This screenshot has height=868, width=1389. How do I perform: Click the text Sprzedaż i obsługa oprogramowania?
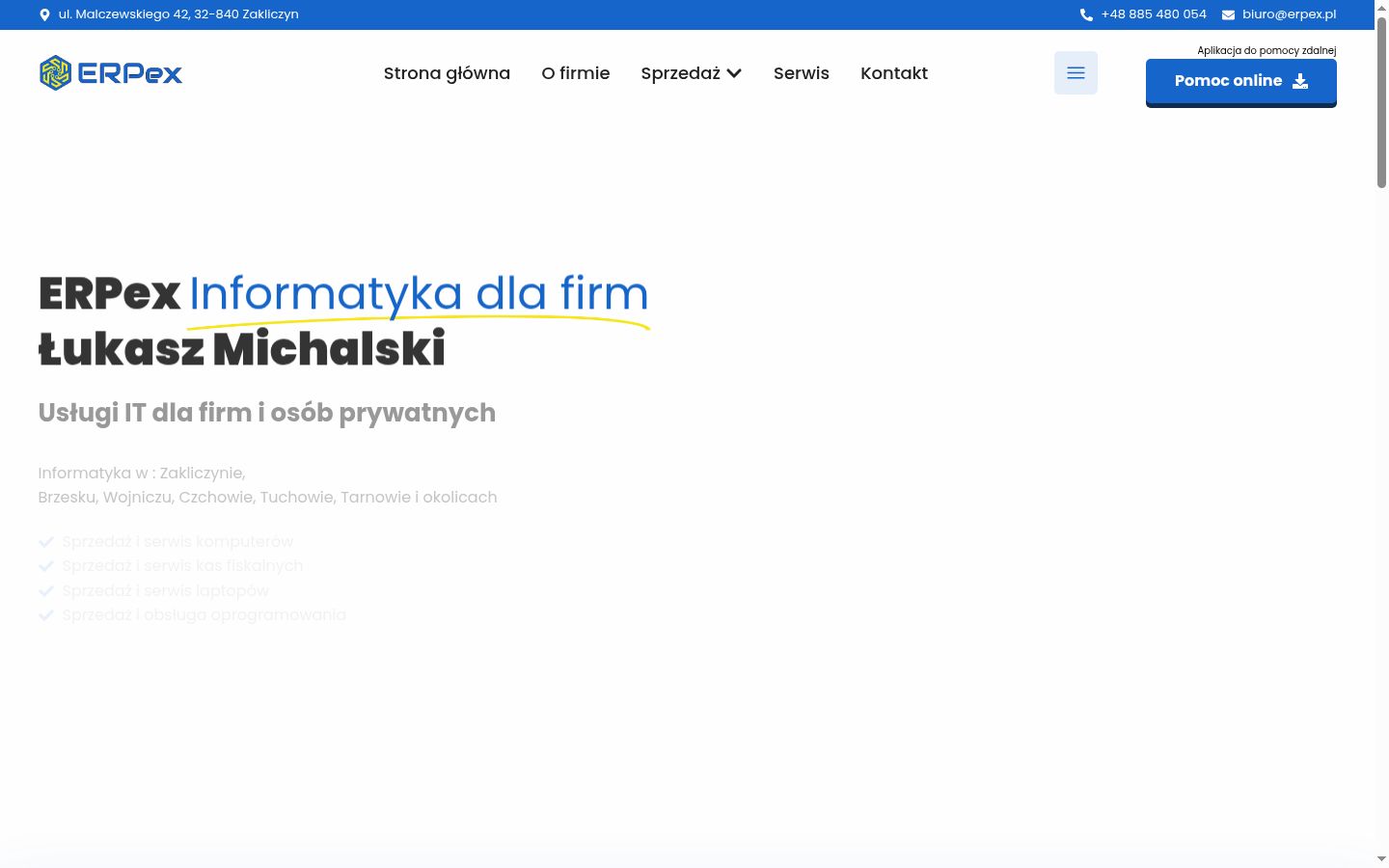[x=204, y=615]
